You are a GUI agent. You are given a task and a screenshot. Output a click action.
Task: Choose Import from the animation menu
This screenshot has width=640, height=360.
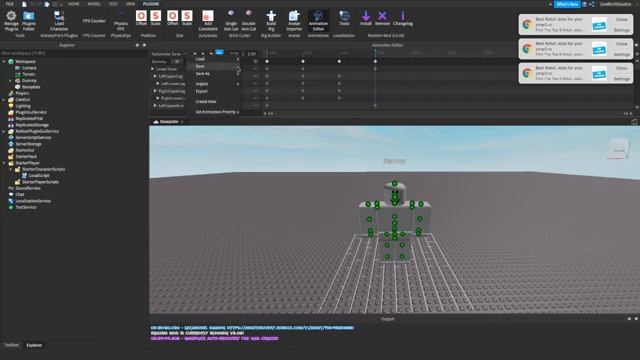click(x=213, y=84)
